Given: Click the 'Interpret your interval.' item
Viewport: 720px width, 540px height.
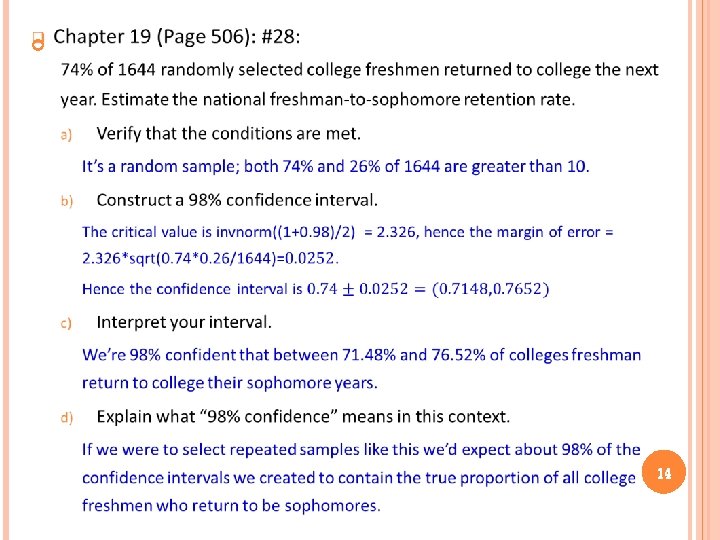Looking at the screenshot, I should click(x=184, y=322).
